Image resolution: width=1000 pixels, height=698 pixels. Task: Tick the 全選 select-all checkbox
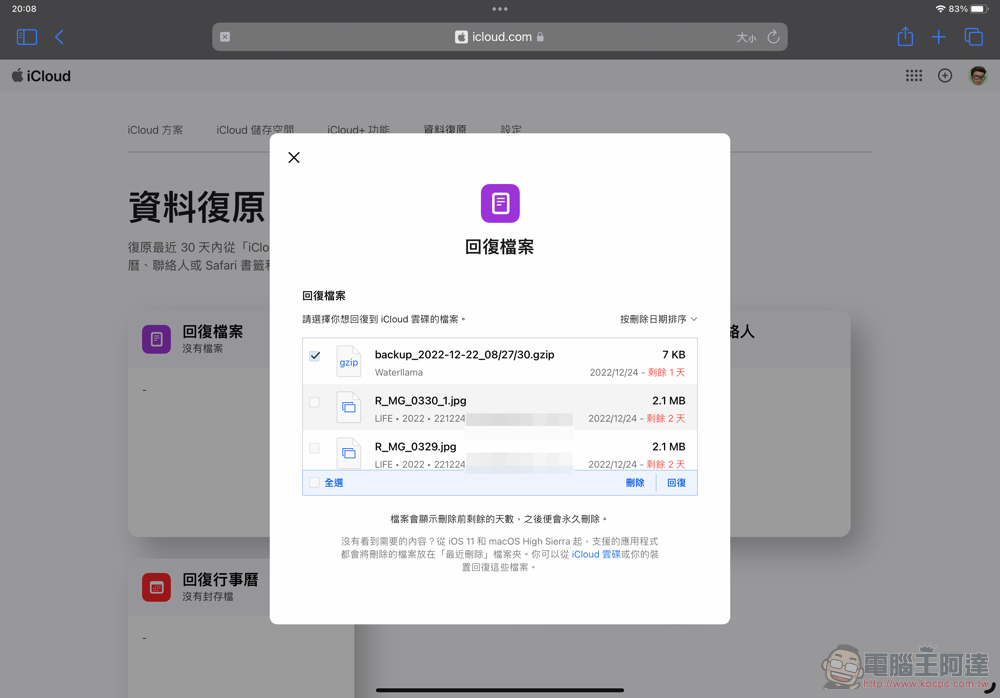coord(315,483)
